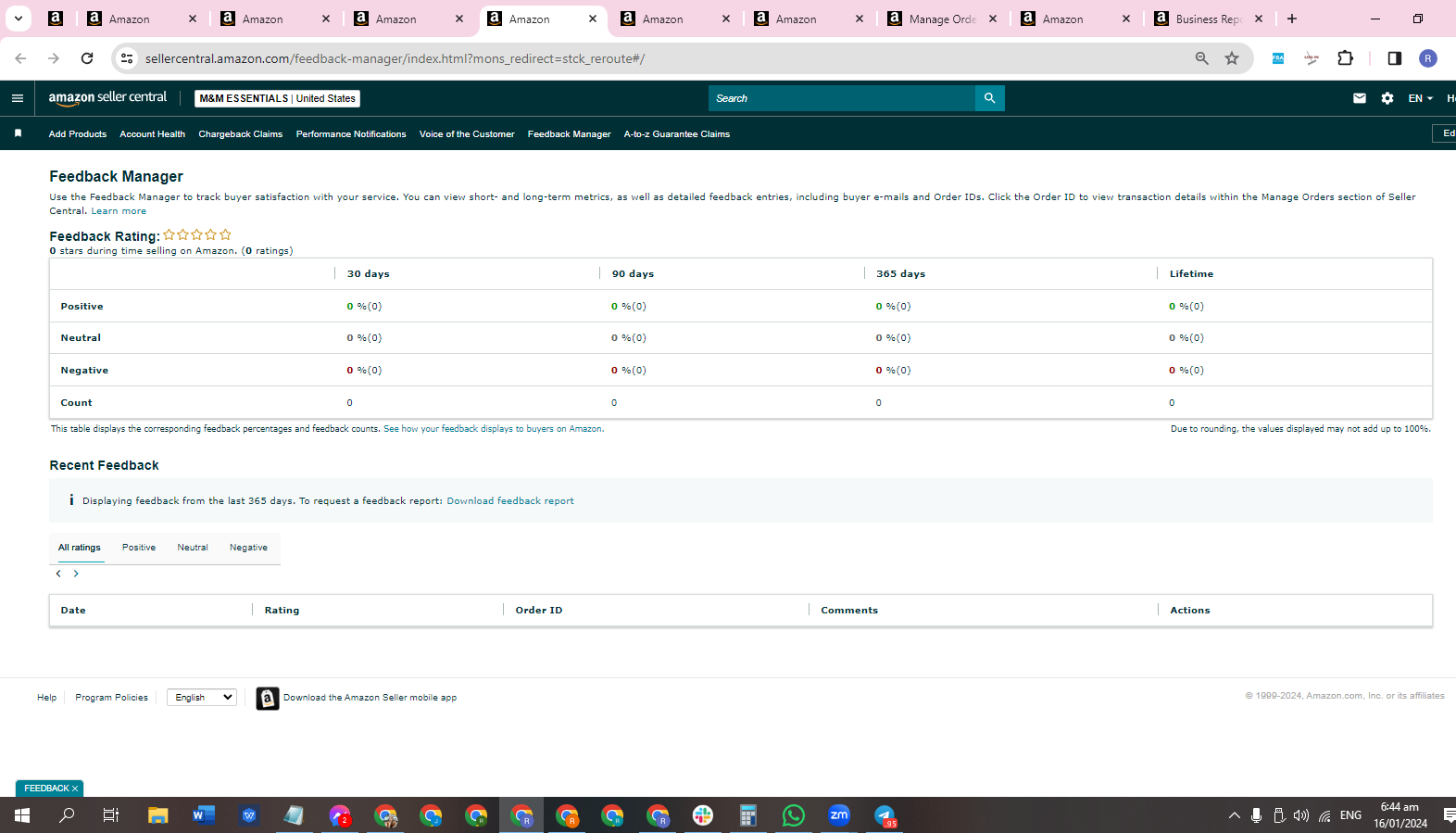Open the English language select in footer
This screenshot has height=833, width=1456.
[202, 698]
